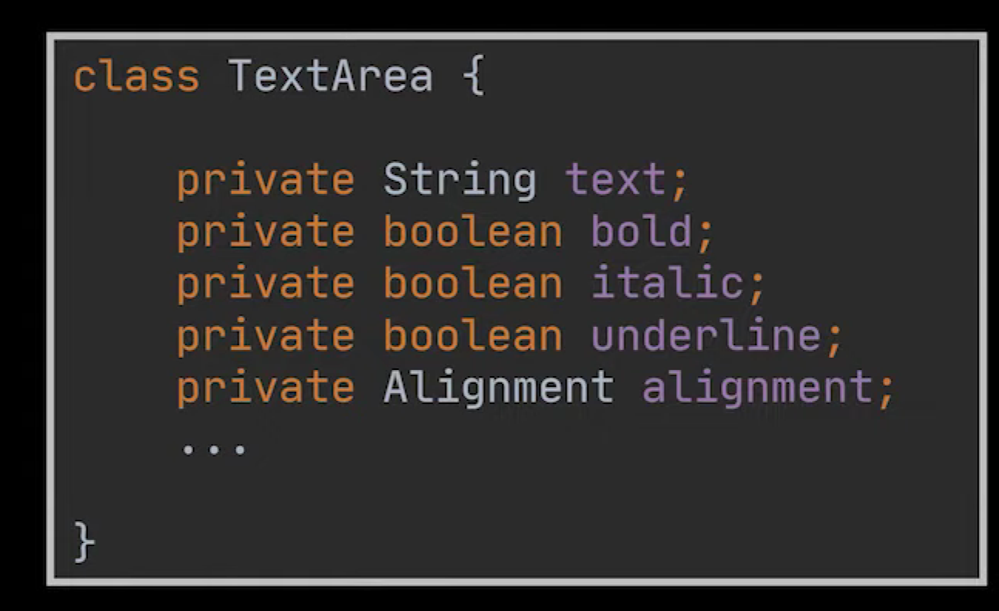Click the Alignment type name
Image resolution: width=999 pixels, height=611 pixels.
[499, 389]
